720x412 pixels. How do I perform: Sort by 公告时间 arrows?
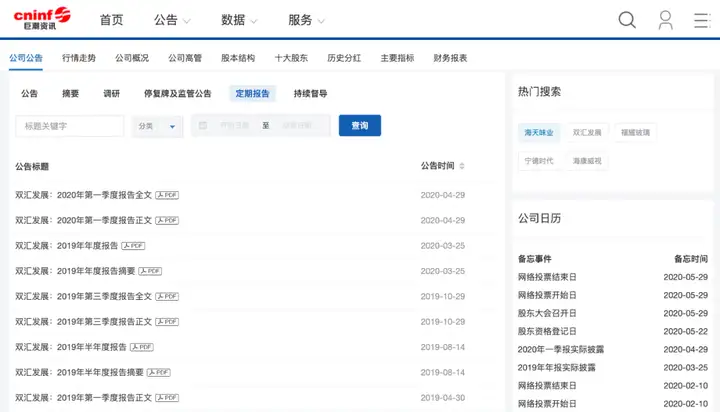tap(462, 166)
